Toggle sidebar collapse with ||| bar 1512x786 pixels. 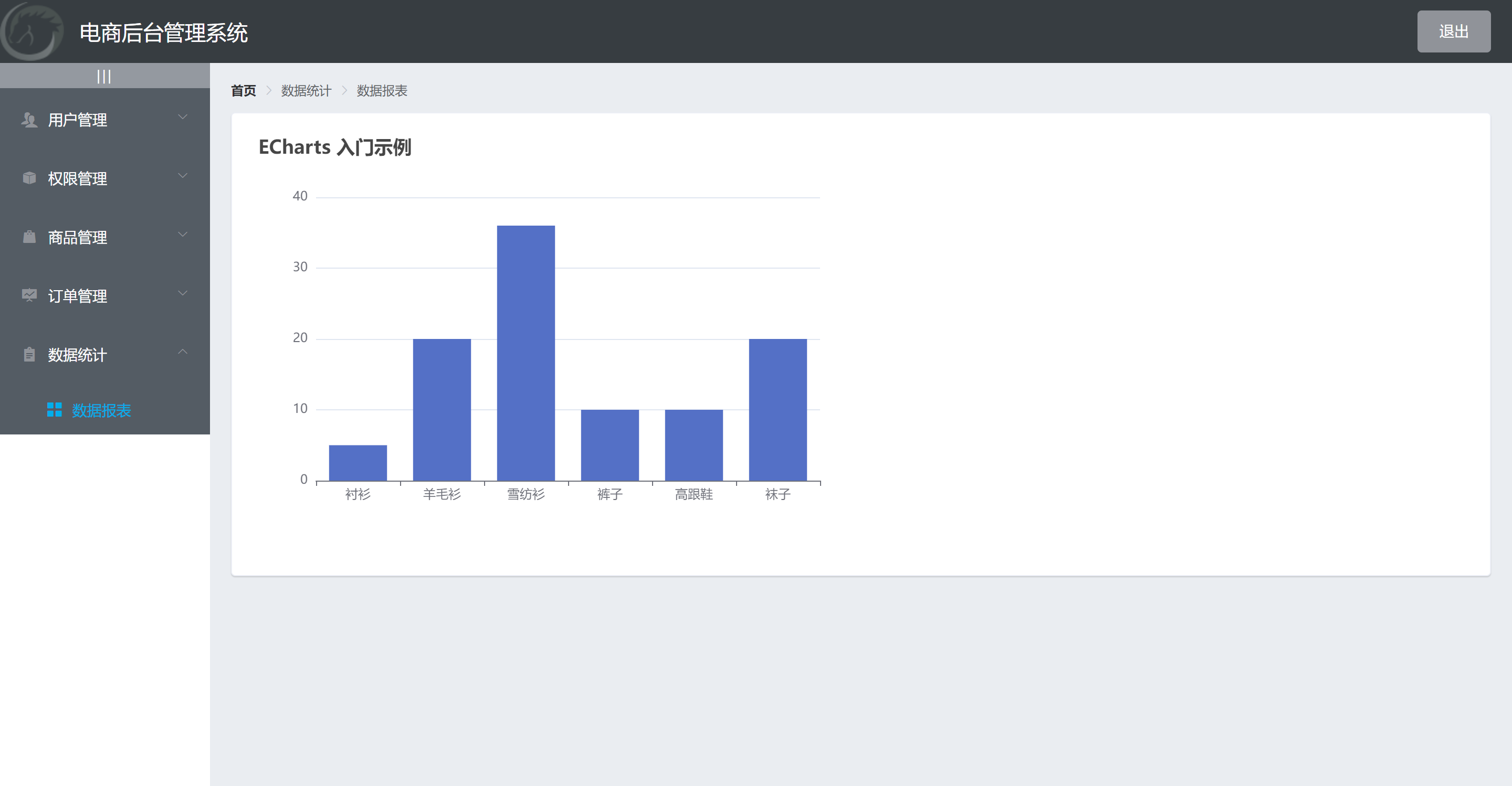[x=104, y=76]
